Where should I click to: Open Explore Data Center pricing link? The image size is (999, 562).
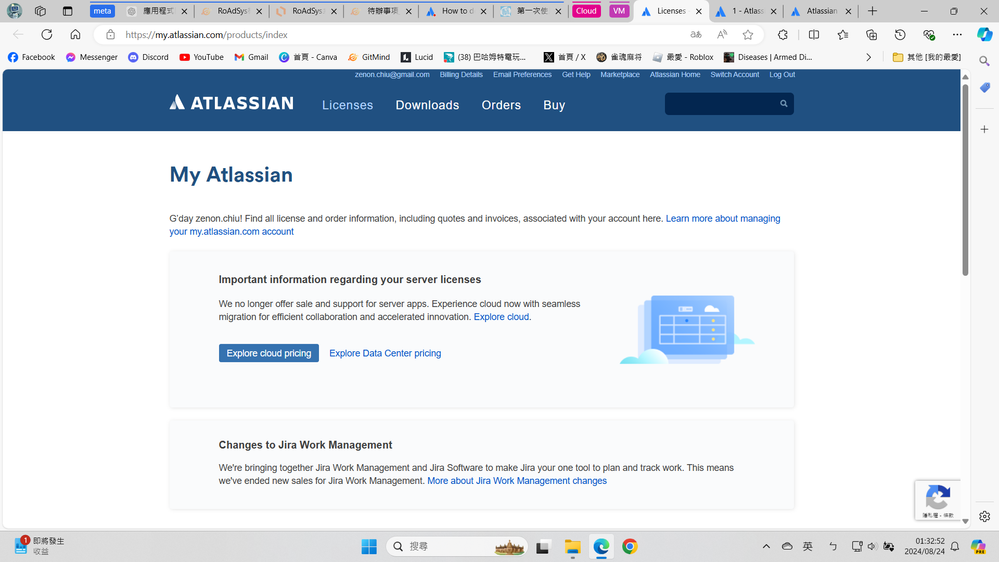coord(385,353)
